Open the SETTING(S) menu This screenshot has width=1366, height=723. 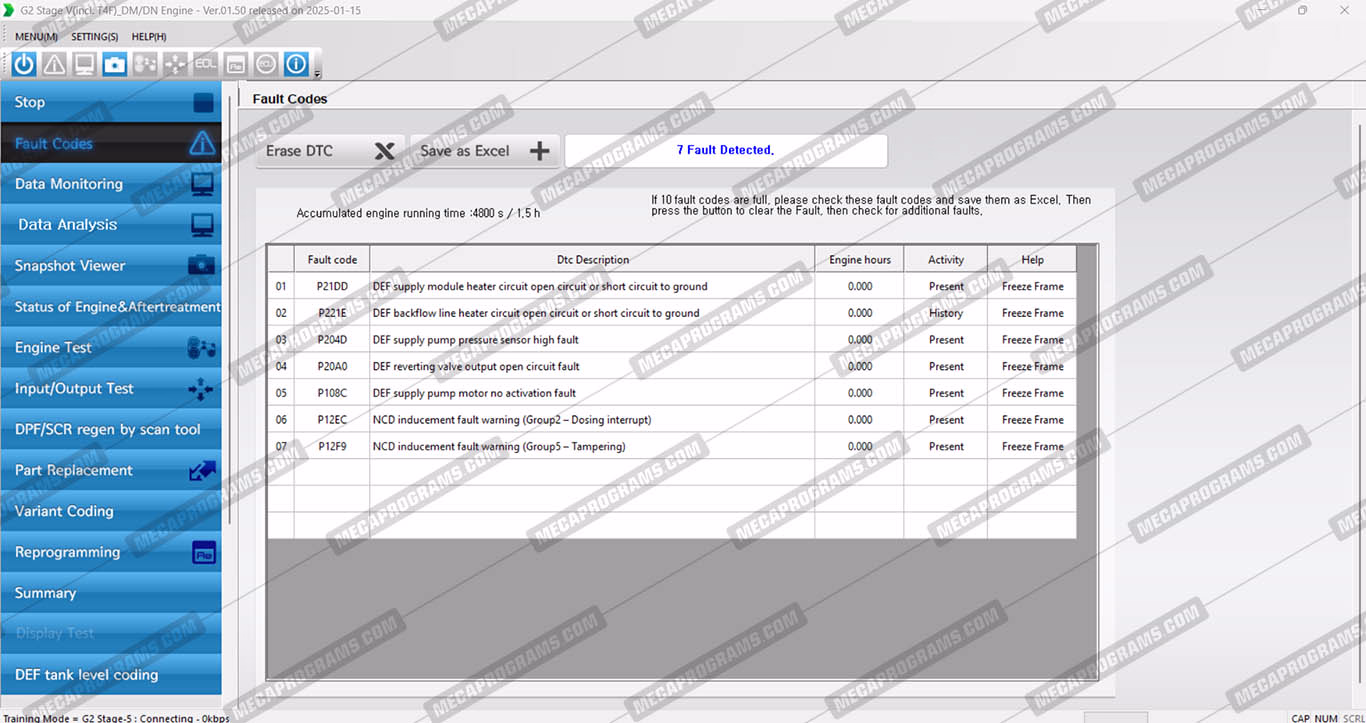pos(94,37)
